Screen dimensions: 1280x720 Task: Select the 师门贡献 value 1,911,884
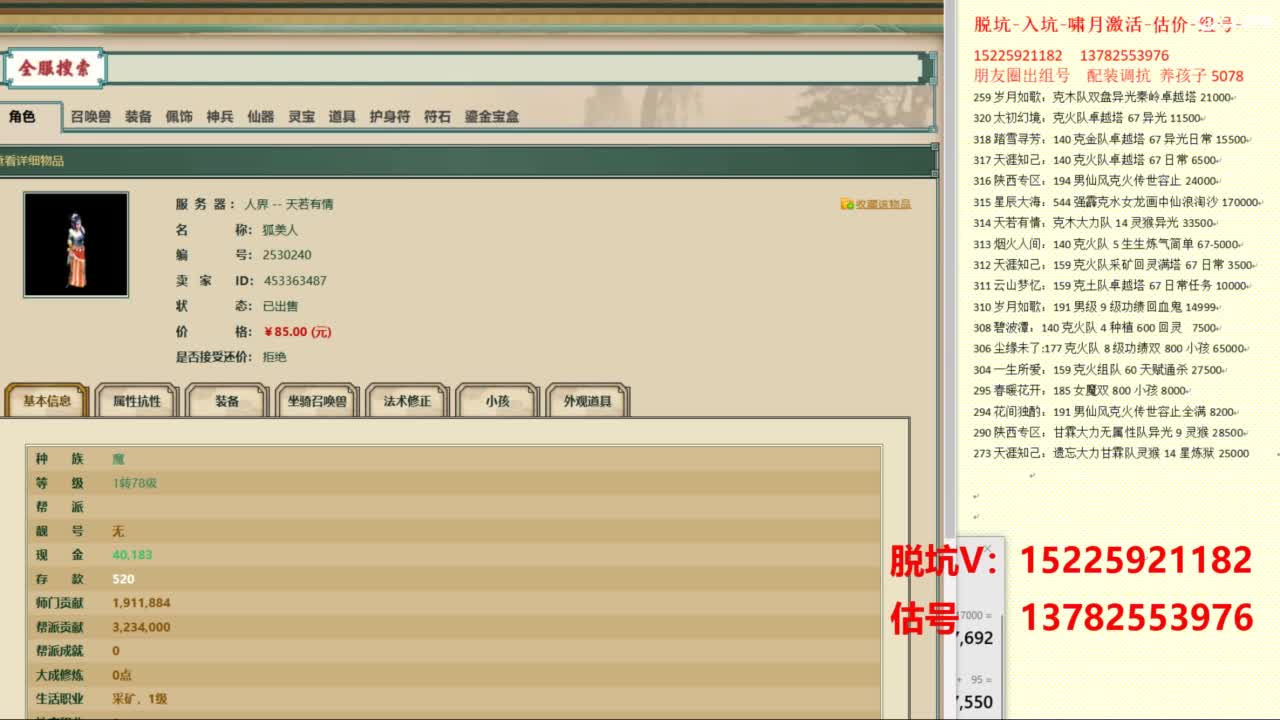[x=141, y=603]
